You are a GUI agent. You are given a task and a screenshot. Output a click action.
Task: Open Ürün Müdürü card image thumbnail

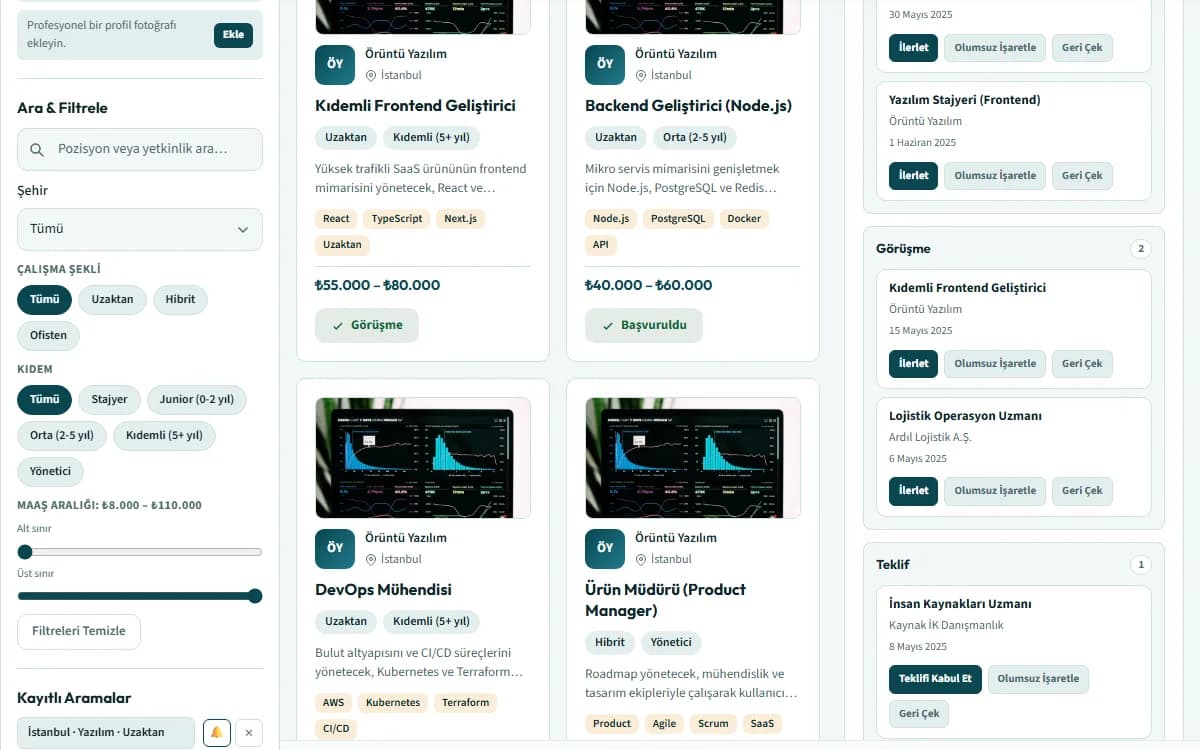click(693, 458)
